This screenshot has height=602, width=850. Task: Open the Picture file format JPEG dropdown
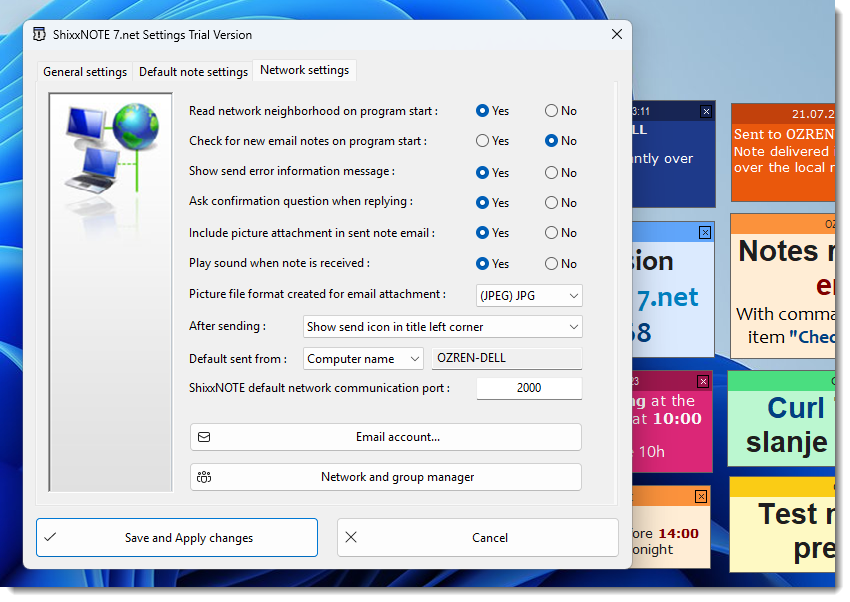pyautogui.click(x=529, y=296)
